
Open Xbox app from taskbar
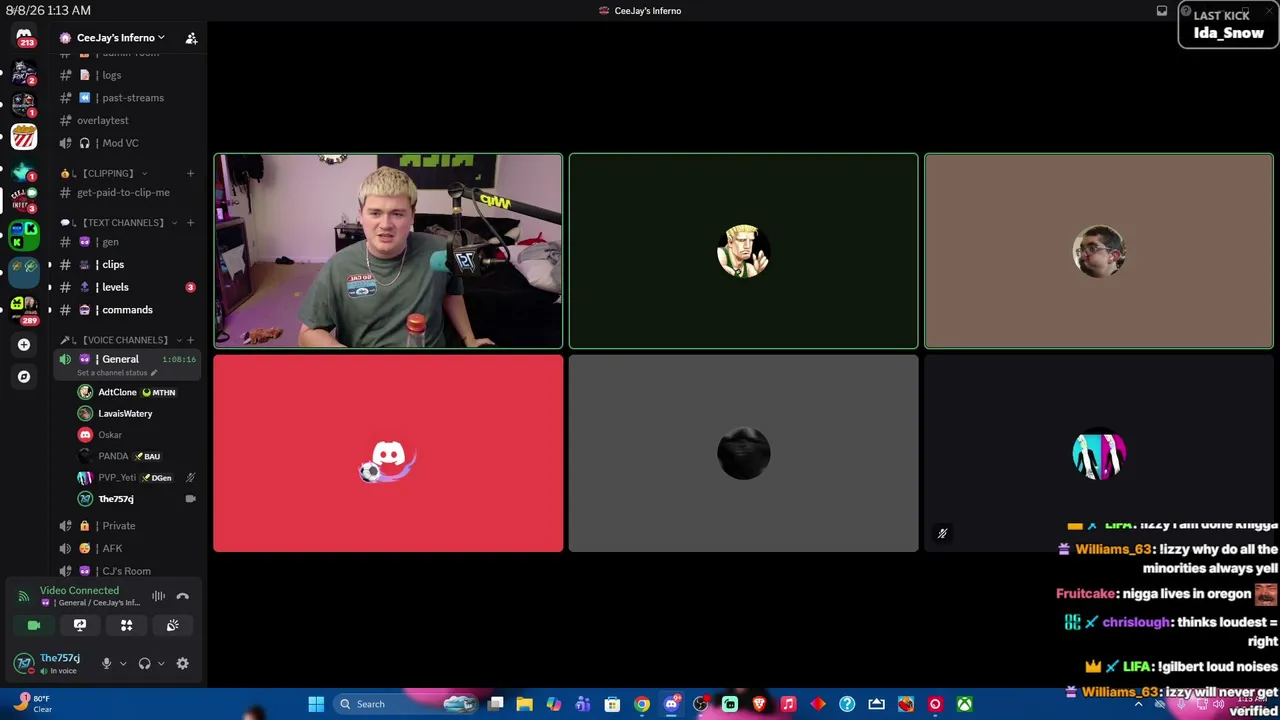[964, 704]
